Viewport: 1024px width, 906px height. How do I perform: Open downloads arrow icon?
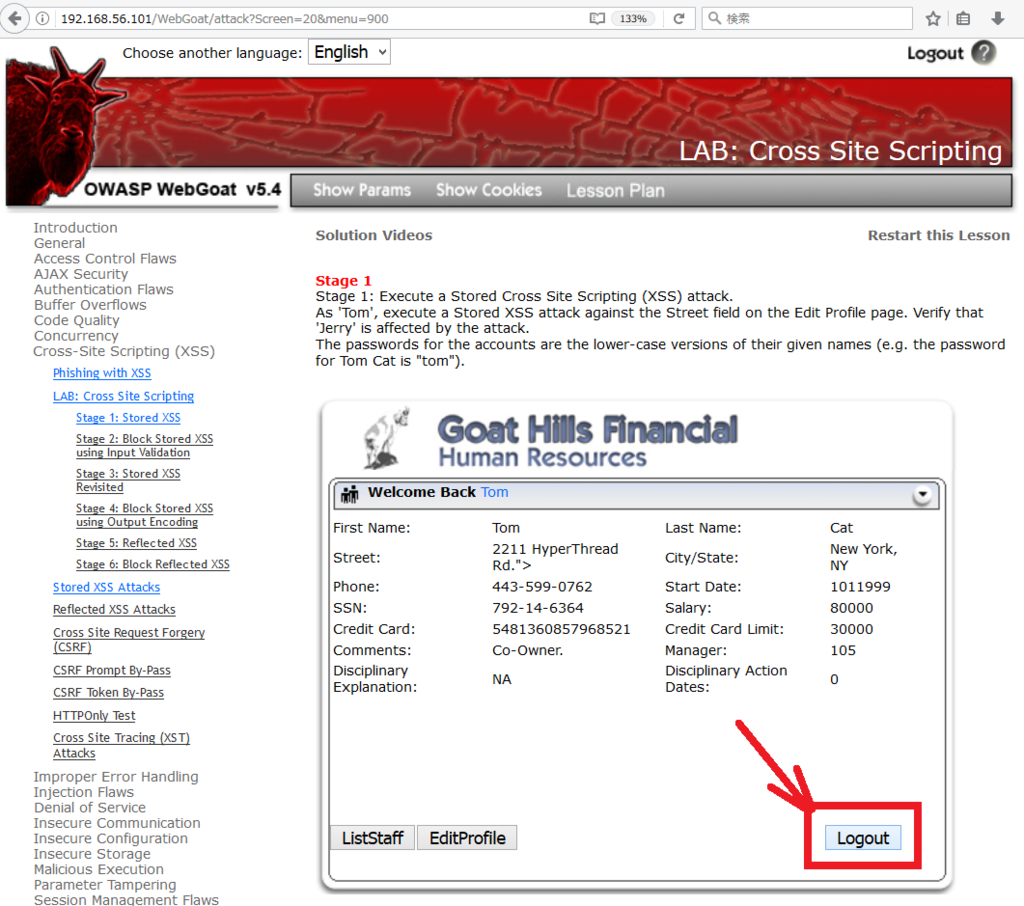(x=998, y=18)
